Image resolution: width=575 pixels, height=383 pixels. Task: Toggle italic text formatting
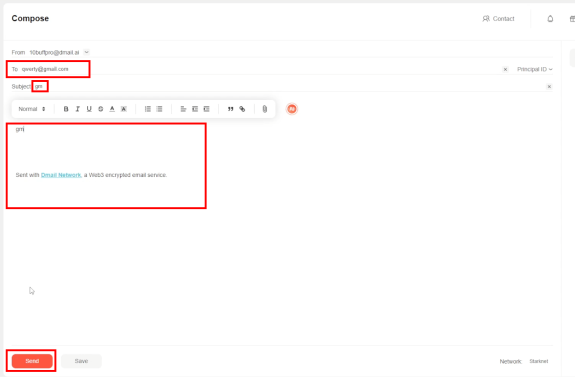[77, 109]
